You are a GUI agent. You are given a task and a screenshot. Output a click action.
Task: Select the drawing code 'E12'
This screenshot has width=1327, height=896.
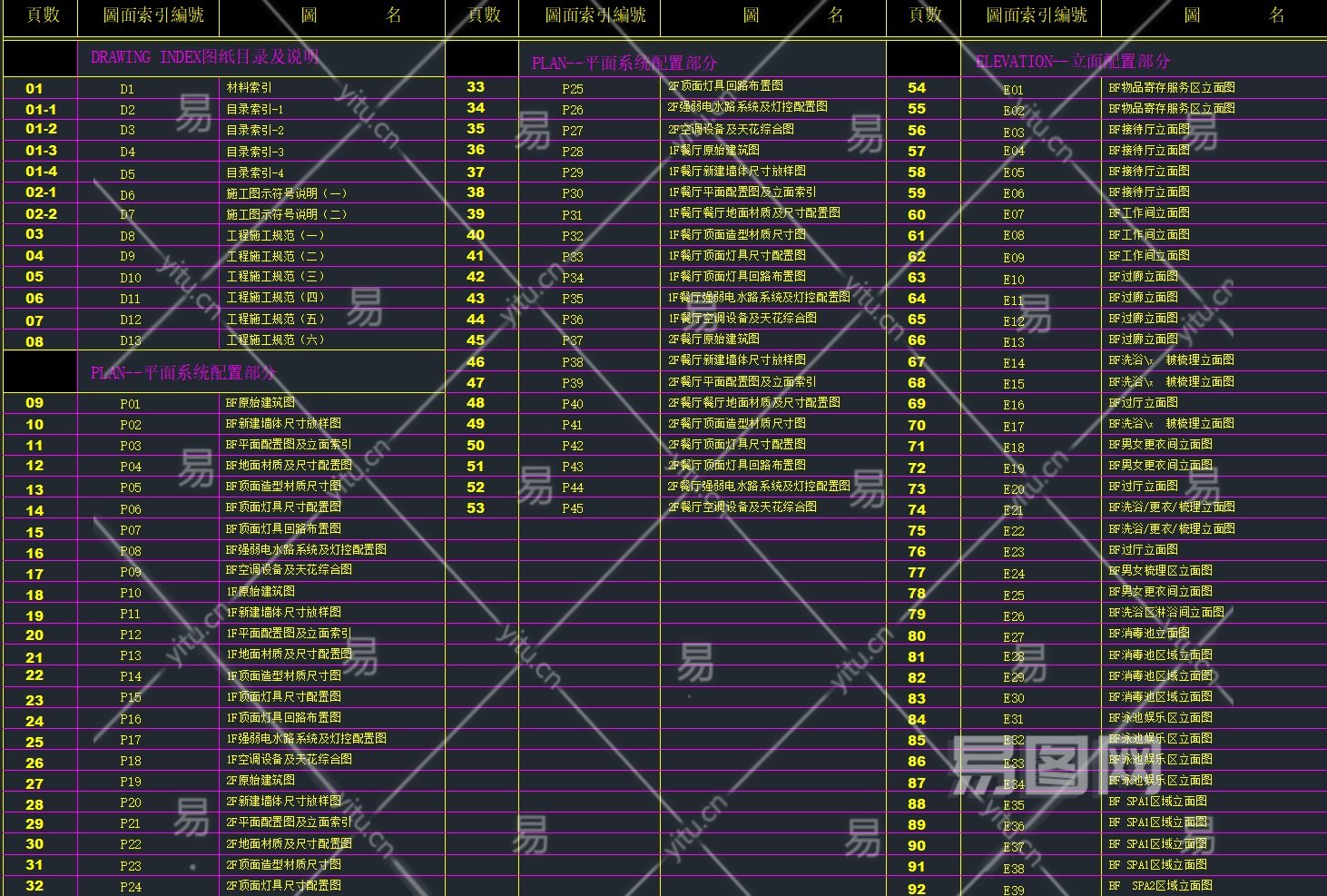(1014, 320)
